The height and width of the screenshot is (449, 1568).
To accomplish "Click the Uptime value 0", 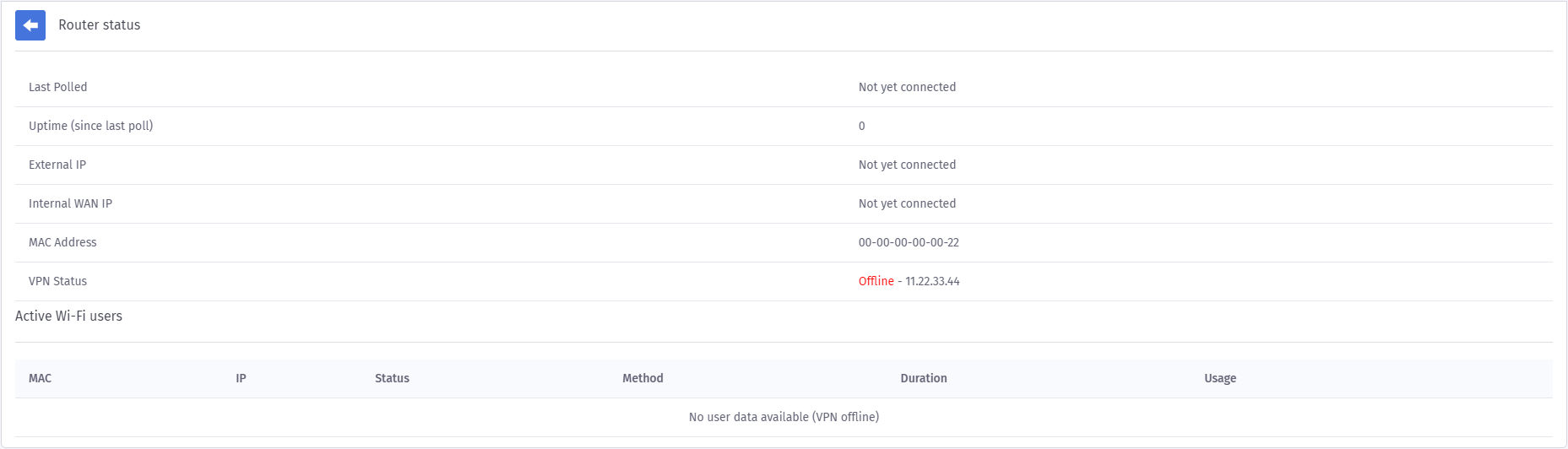I will pos(861,126).
